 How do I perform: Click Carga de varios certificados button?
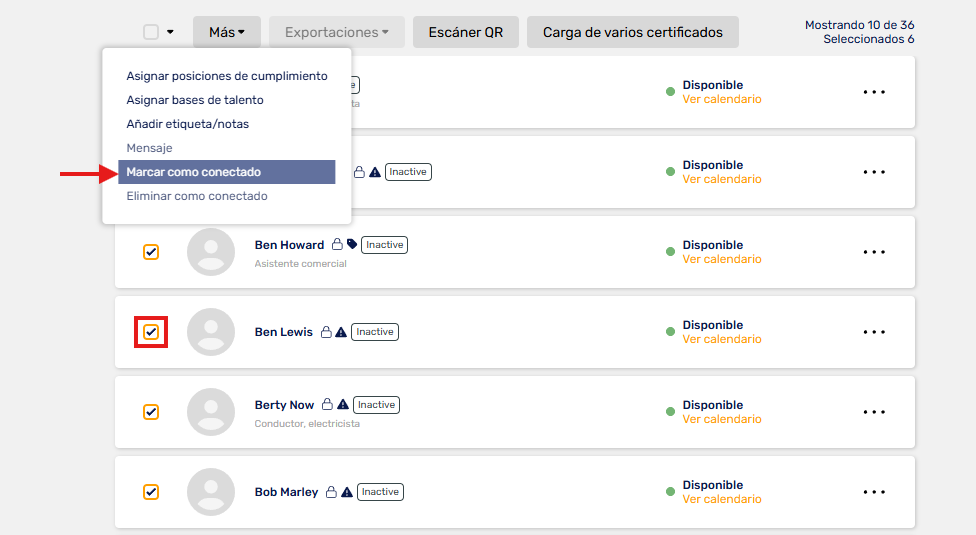632,32
